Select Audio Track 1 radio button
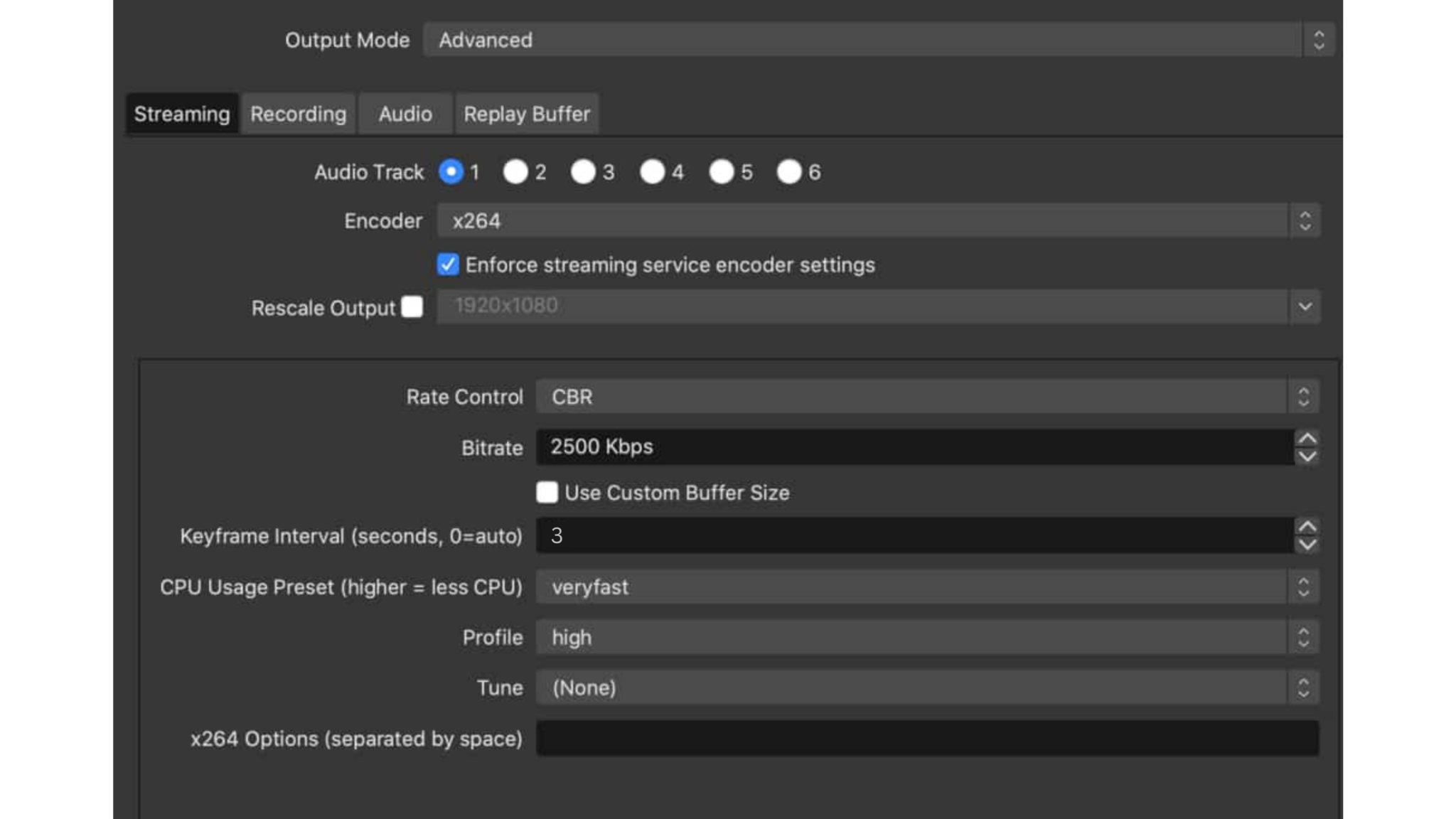The image size is (1456, 819). [x=449, y=172]
